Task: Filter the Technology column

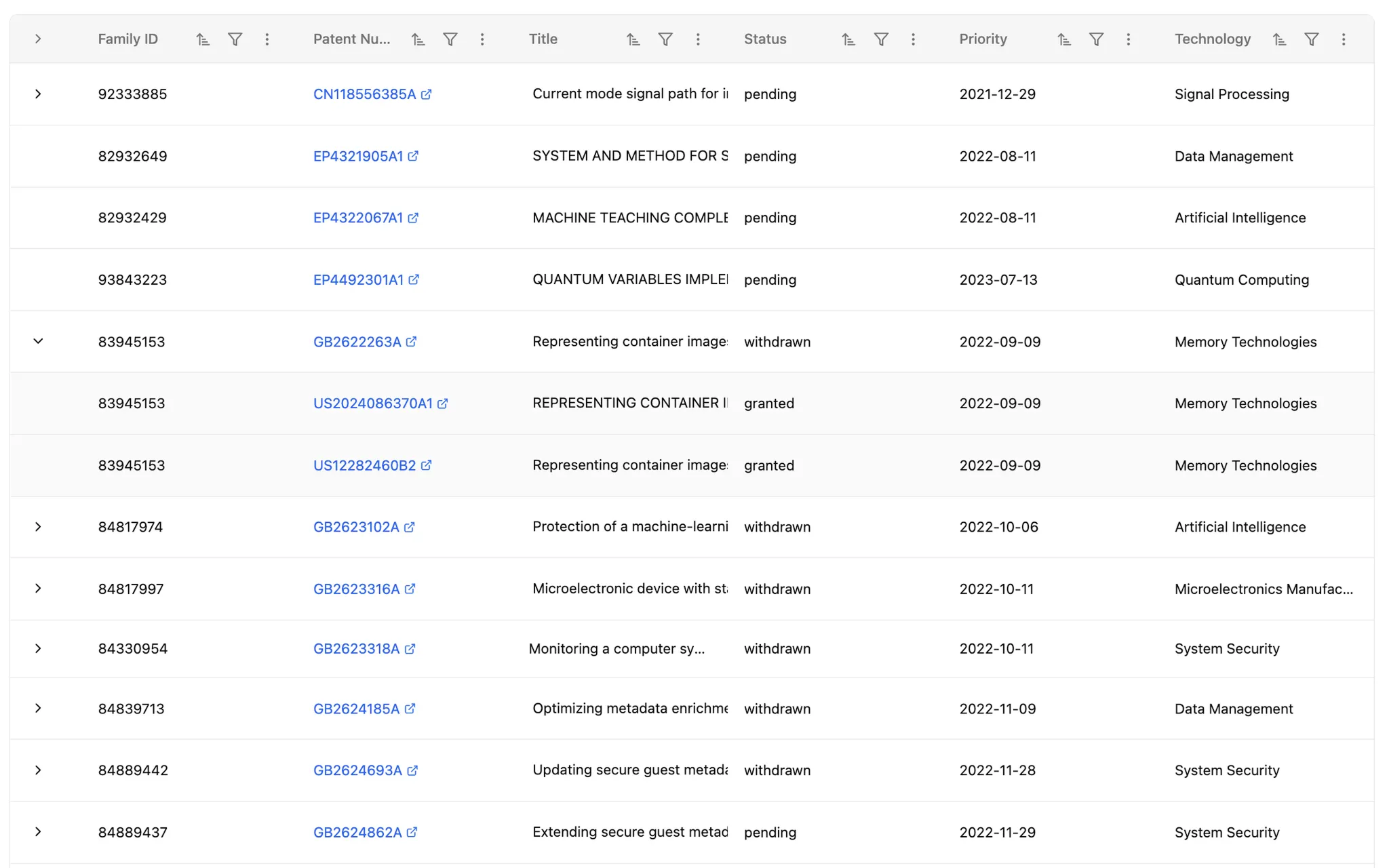Action: pos(1311,39)
